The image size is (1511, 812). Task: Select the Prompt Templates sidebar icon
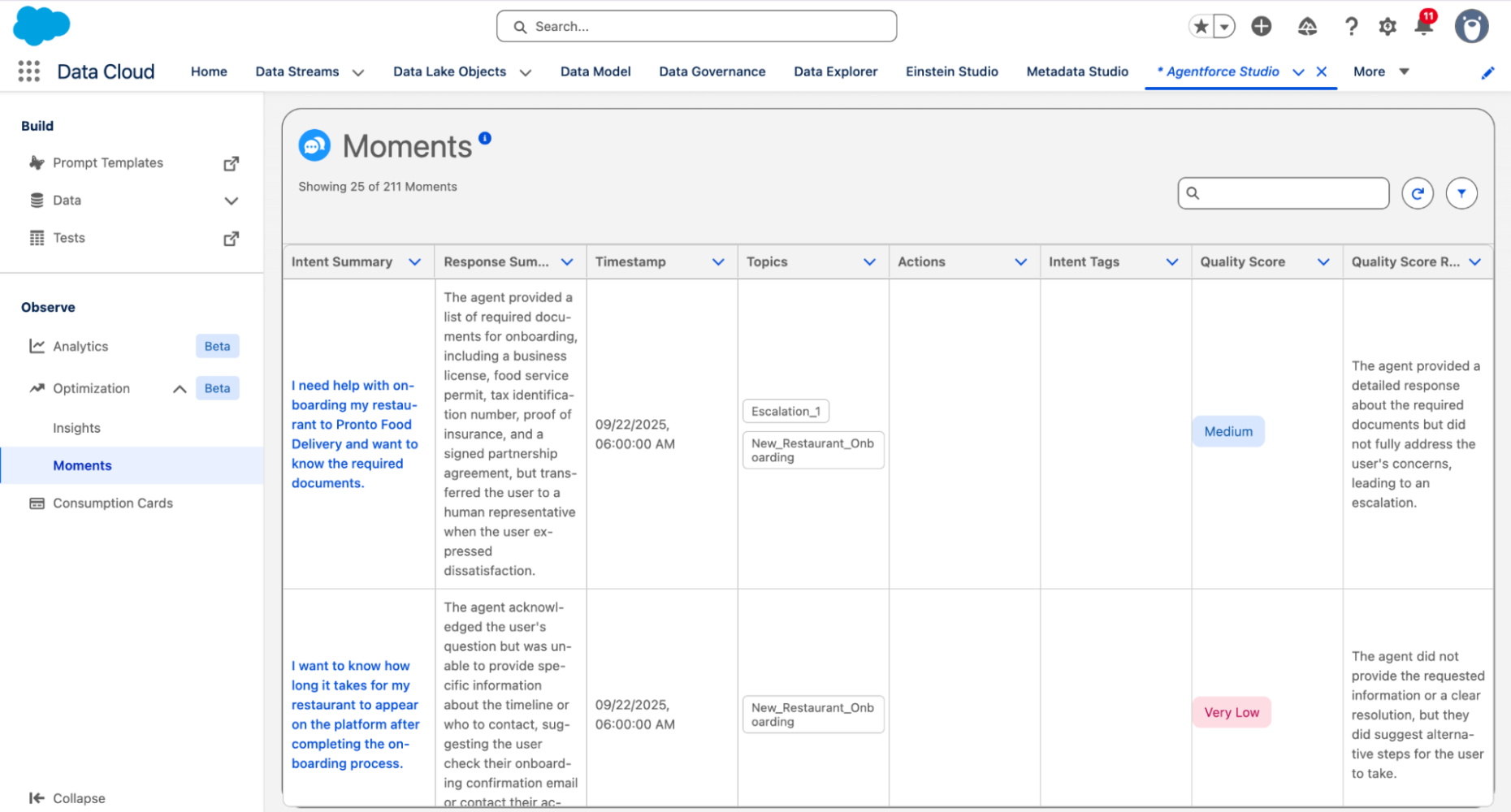37,162
